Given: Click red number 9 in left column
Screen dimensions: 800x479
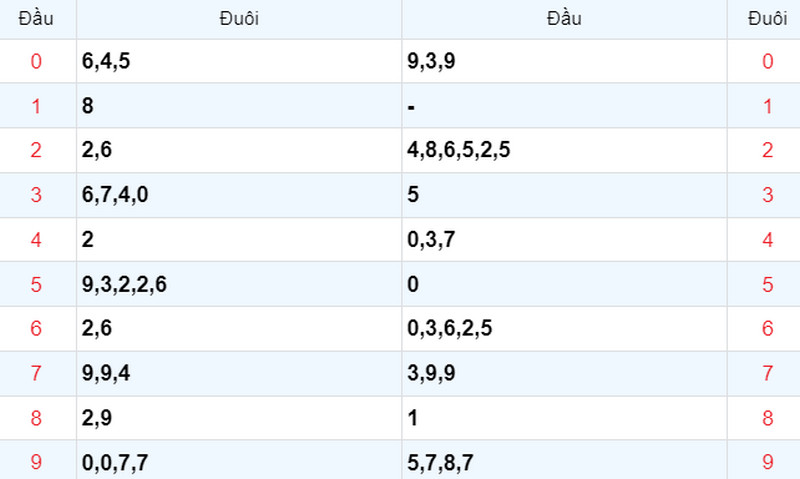Looking at the screenshot, I should 36,462.
